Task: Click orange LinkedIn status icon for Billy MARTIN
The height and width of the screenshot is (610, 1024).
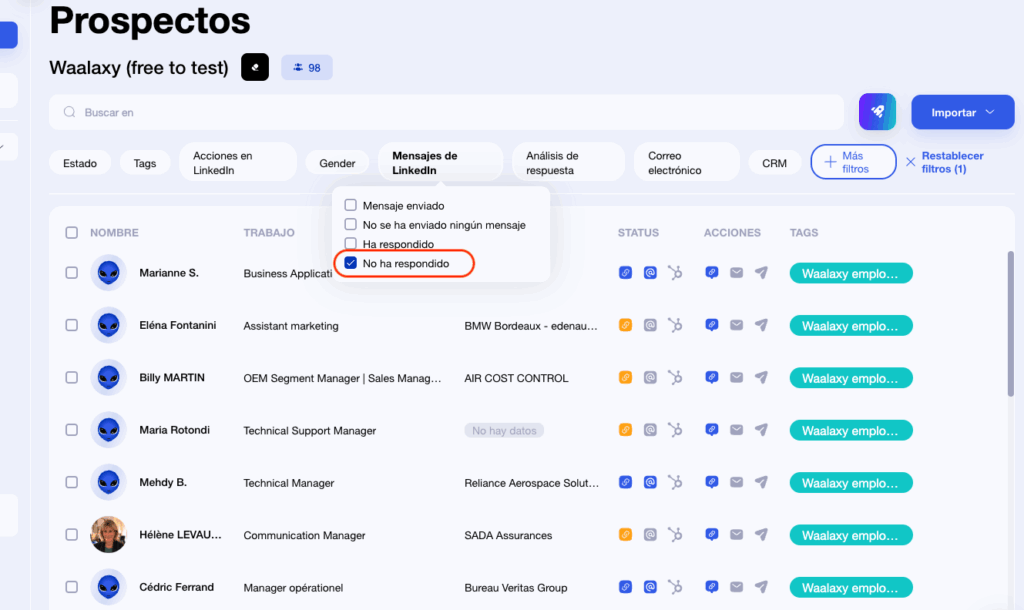Action: click(x=625, y=377)
